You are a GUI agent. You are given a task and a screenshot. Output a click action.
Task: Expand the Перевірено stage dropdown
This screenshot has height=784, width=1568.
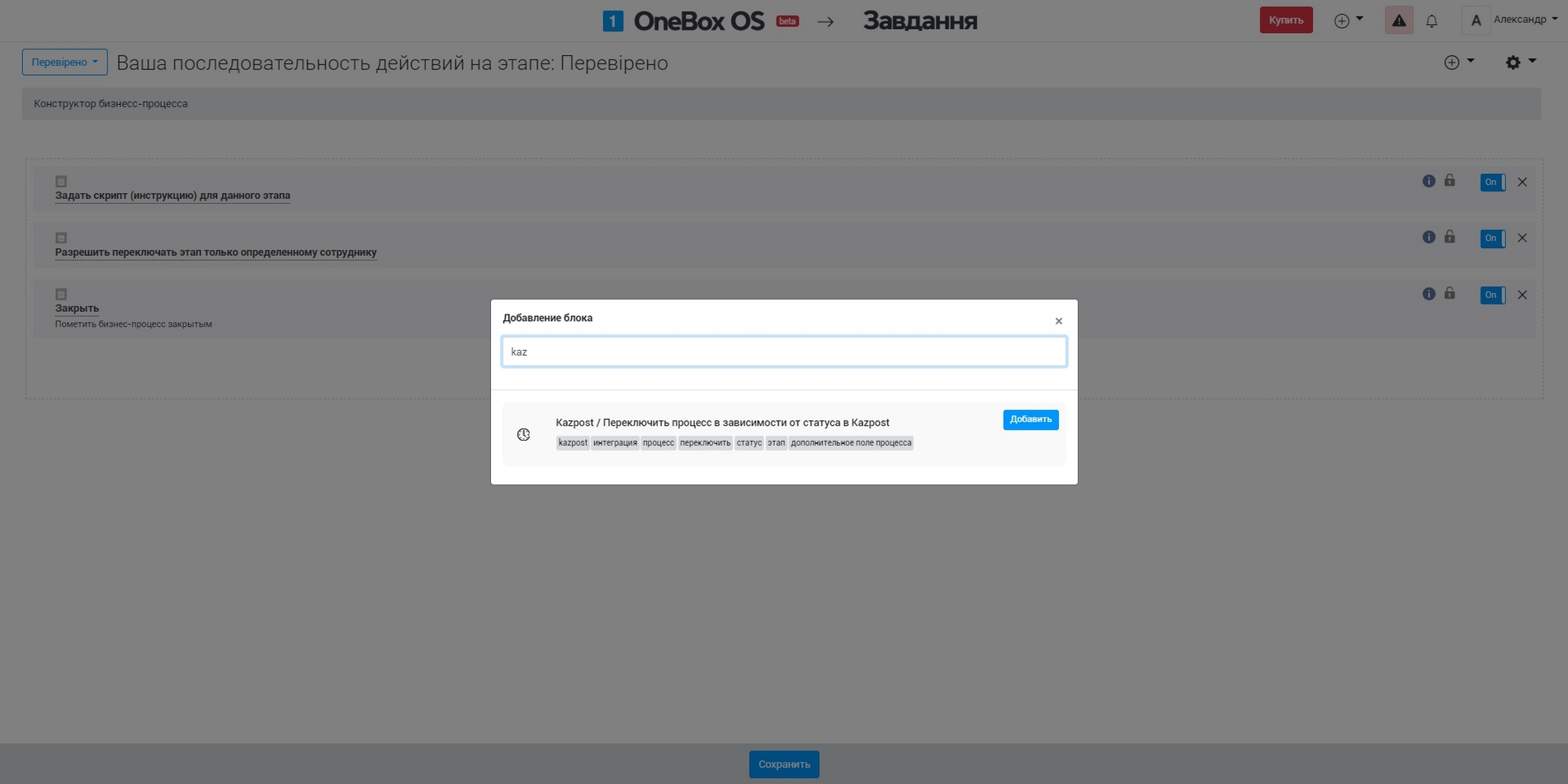[64, 62]
